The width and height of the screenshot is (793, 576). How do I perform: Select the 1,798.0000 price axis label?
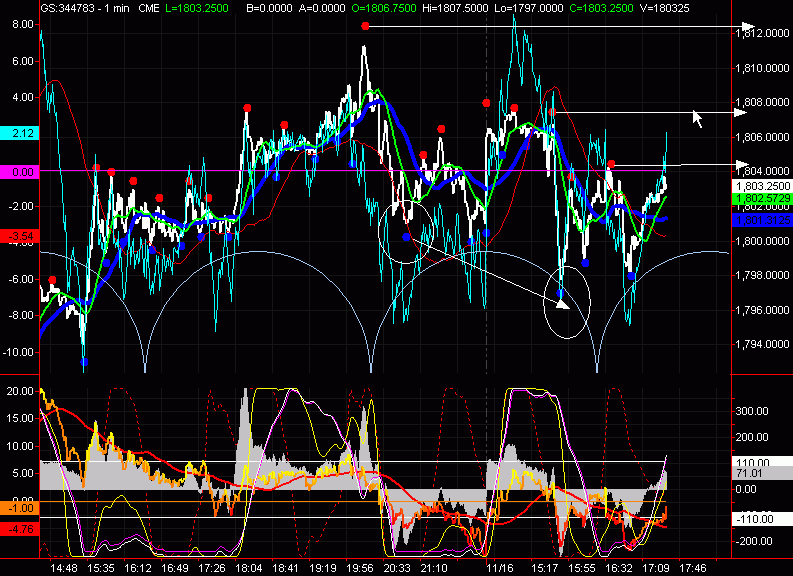pos(762,275)
